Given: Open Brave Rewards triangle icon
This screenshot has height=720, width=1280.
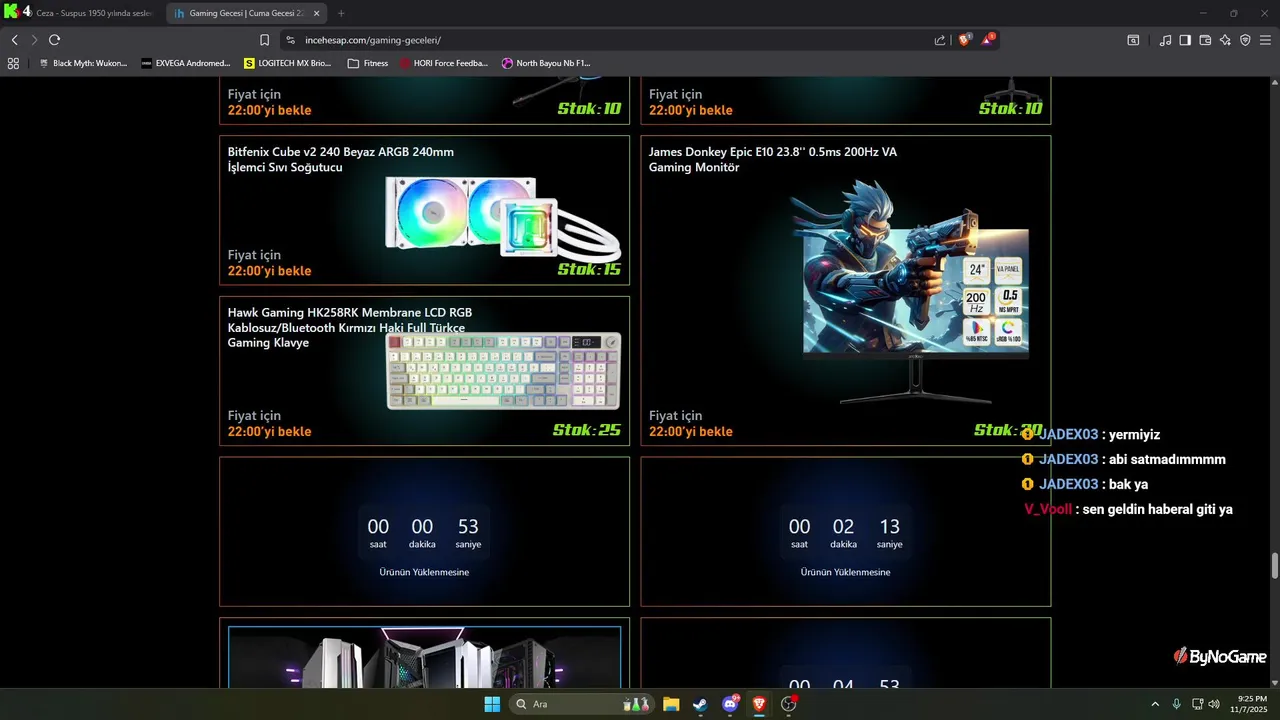Looking at the screenshot, I should 988,39.
